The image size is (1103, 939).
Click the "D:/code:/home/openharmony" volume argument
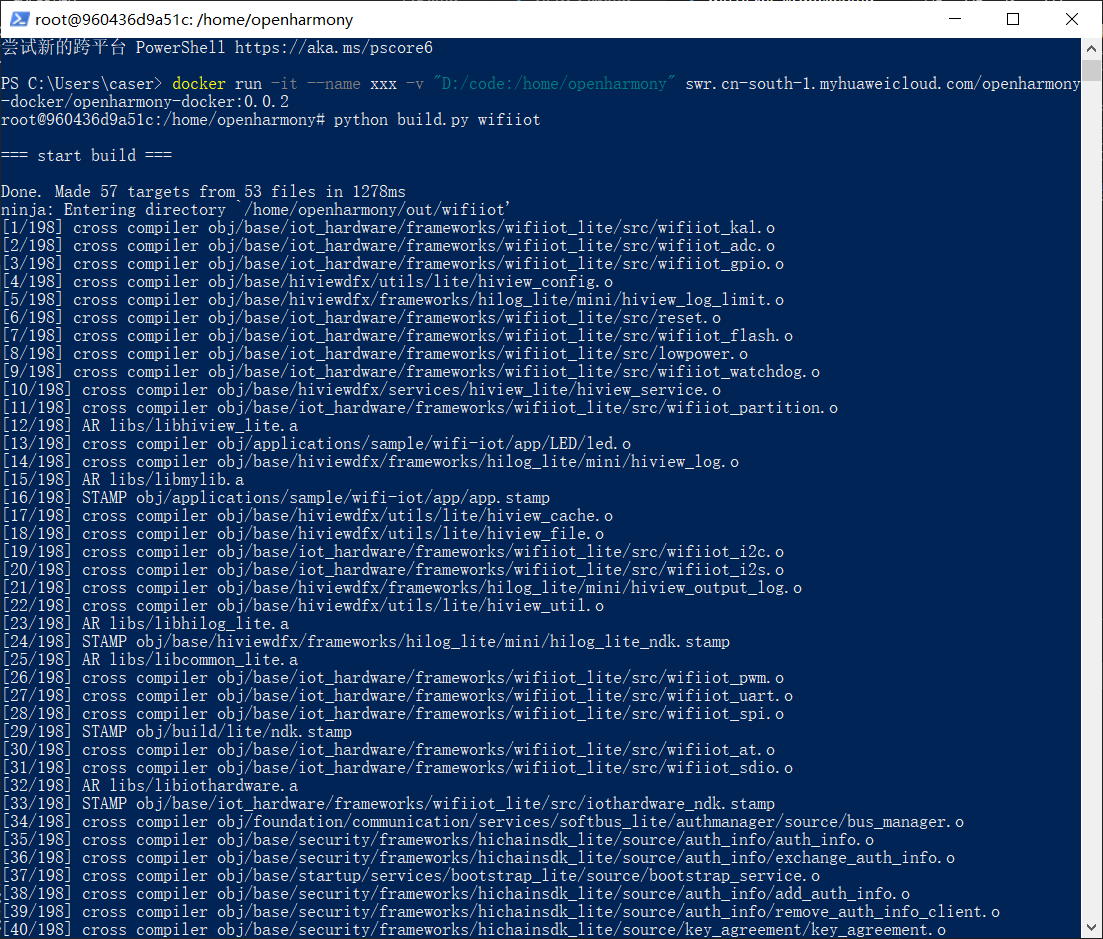554,84
